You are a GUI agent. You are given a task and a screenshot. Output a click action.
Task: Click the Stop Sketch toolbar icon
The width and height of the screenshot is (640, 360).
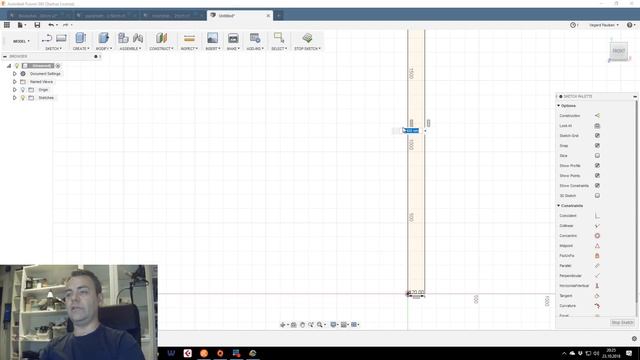point(307,38)
